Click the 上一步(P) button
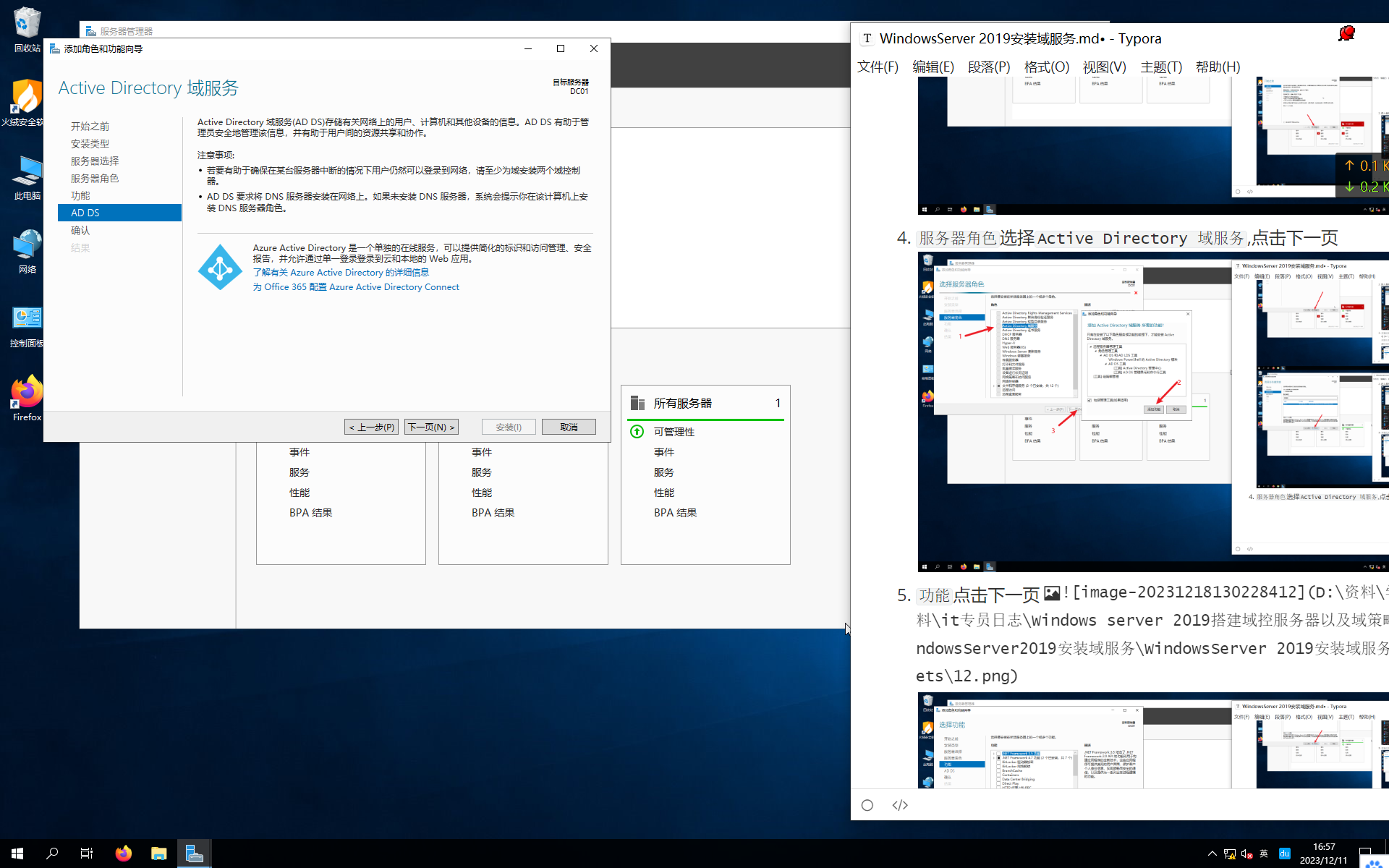 (x=371, y=427)
